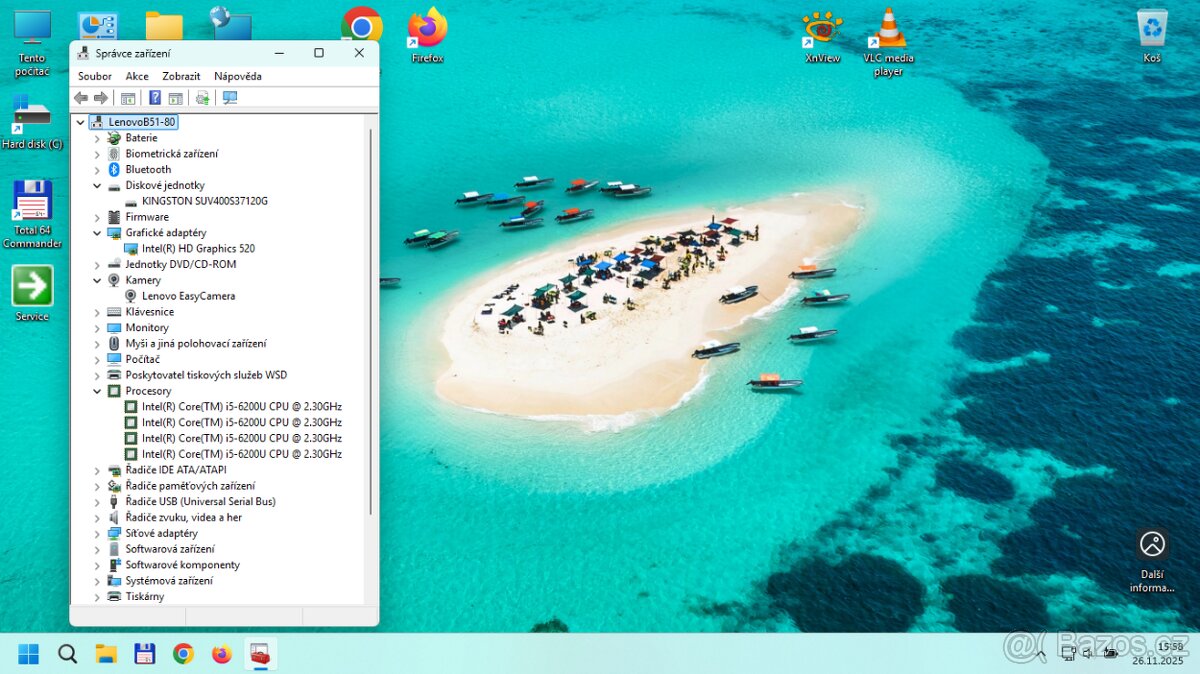Collapse the Grafické adaptéry category

[x=96, y=232]
